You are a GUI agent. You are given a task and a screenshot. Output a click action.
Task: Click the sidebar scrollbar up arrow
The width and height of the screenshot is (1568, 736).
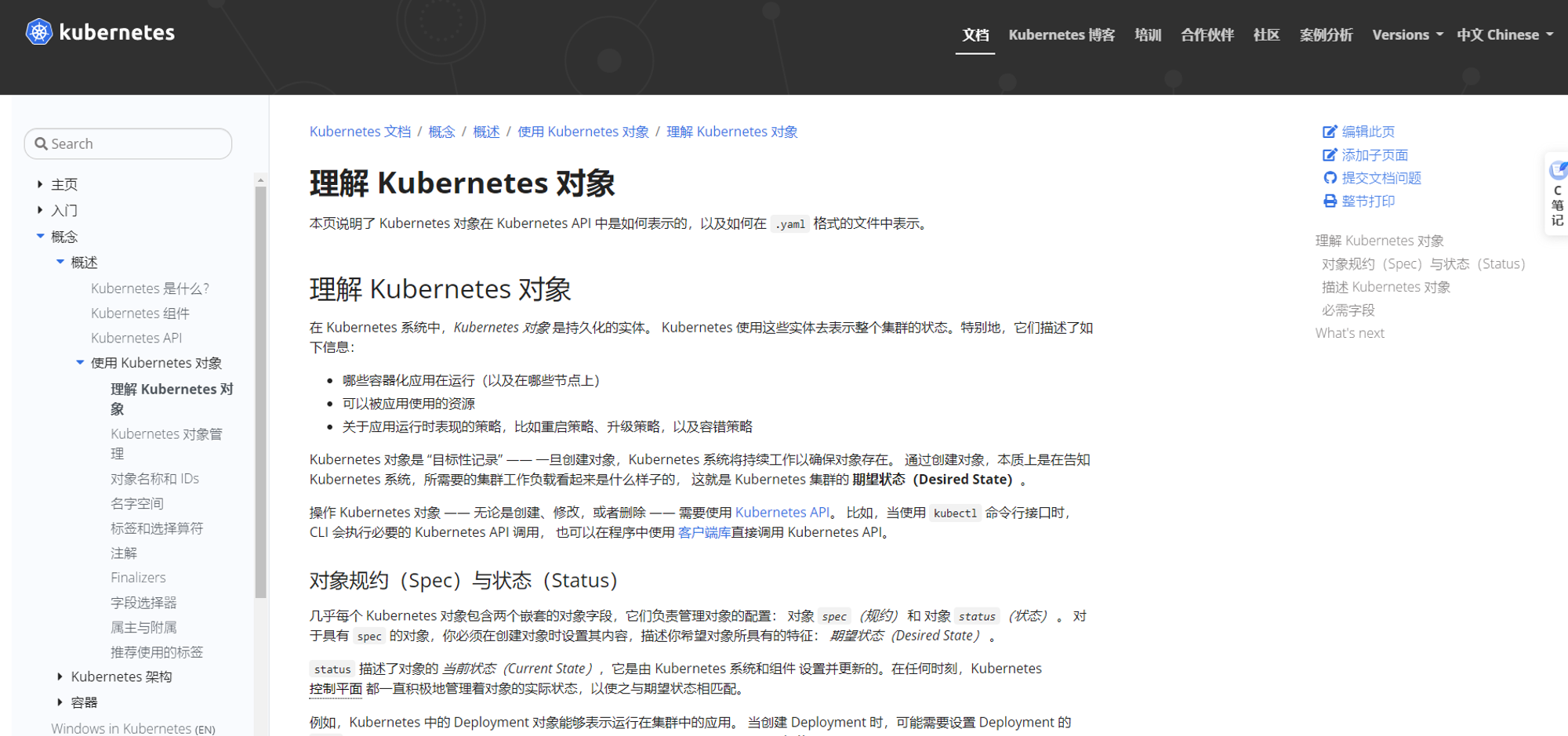[x=260, y=179]
